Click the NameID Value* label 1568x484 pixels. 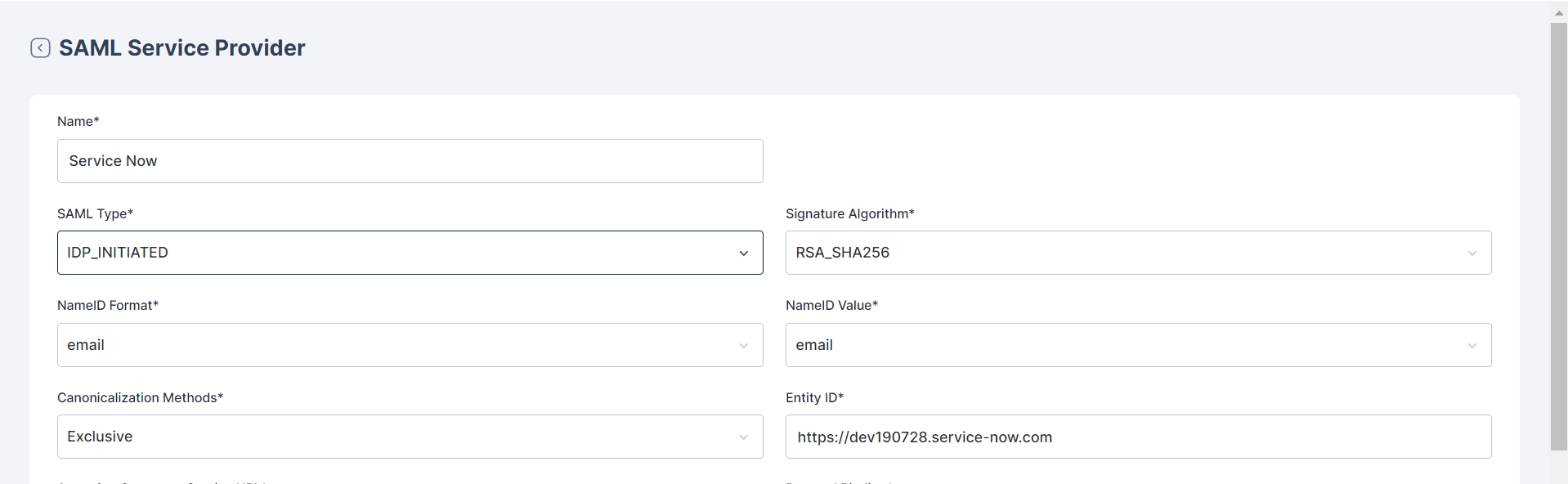[831, 305]
